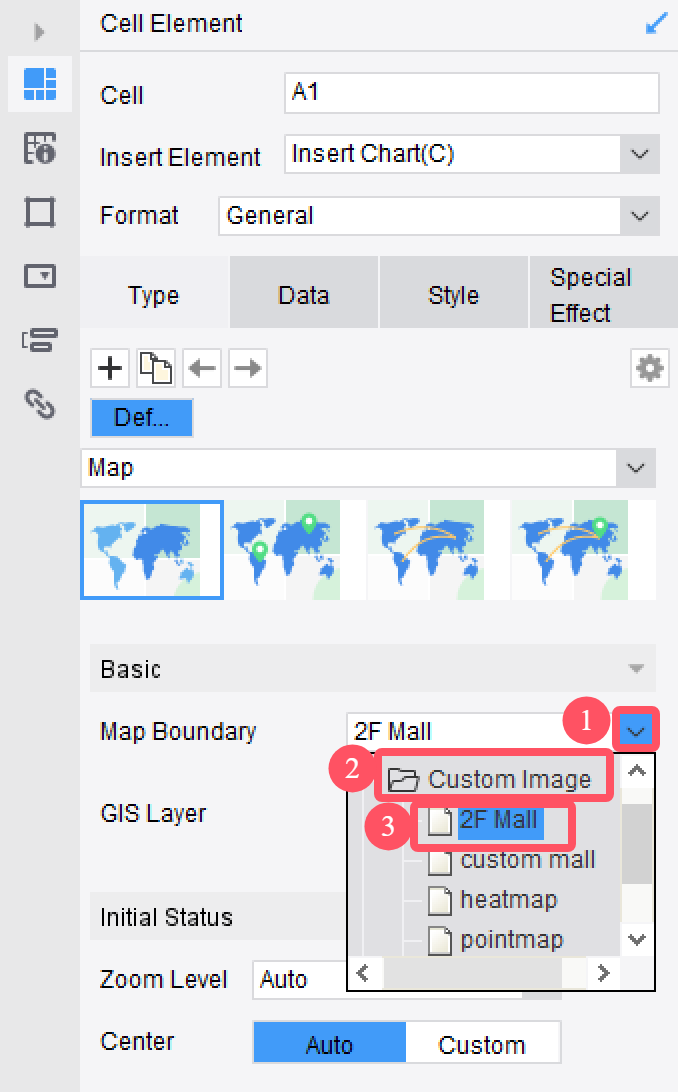
Task: Move chart right with right arrow
Action: coord(248,368)
